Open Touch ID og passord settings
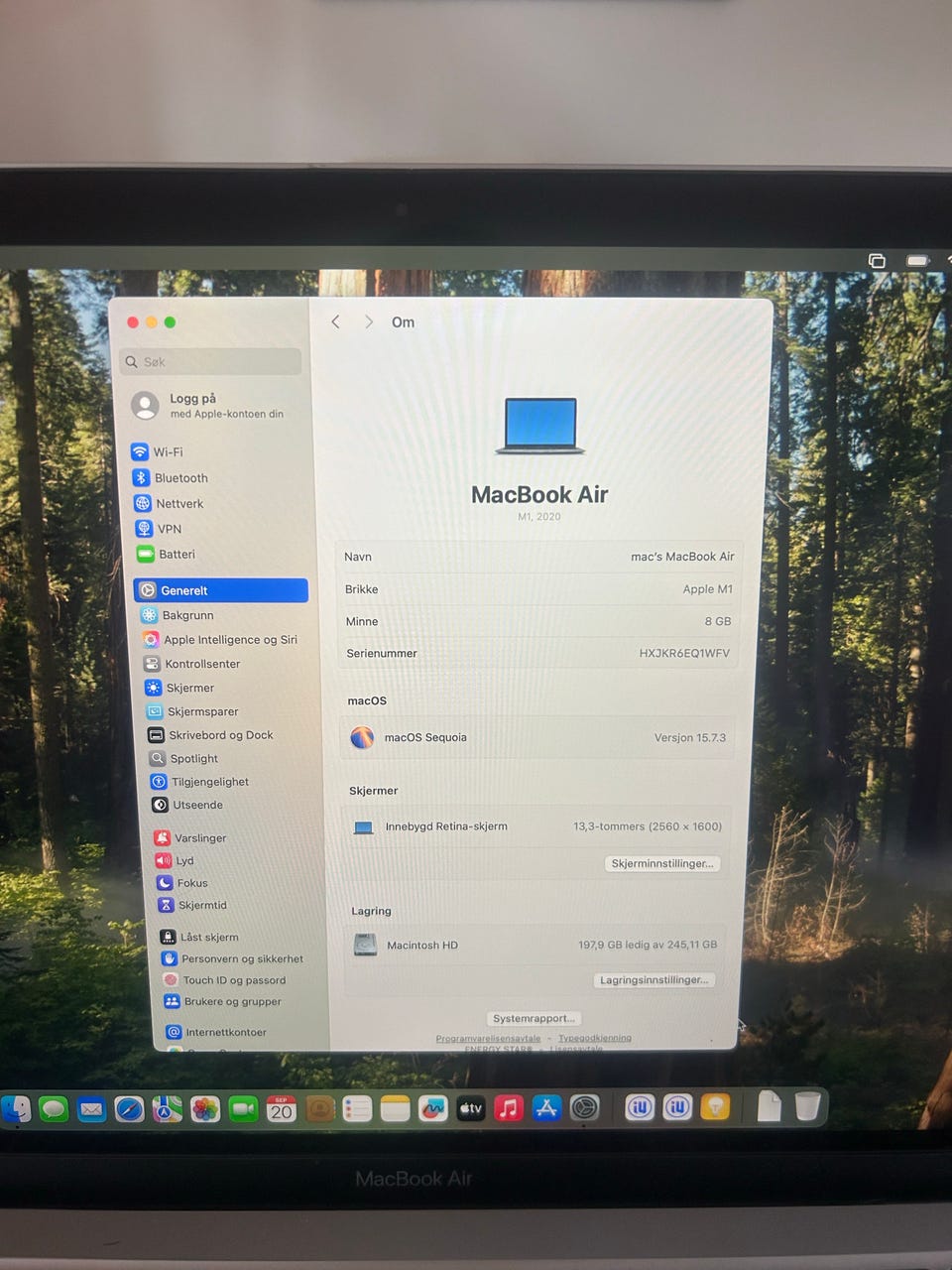 click(x=224, y=980)
